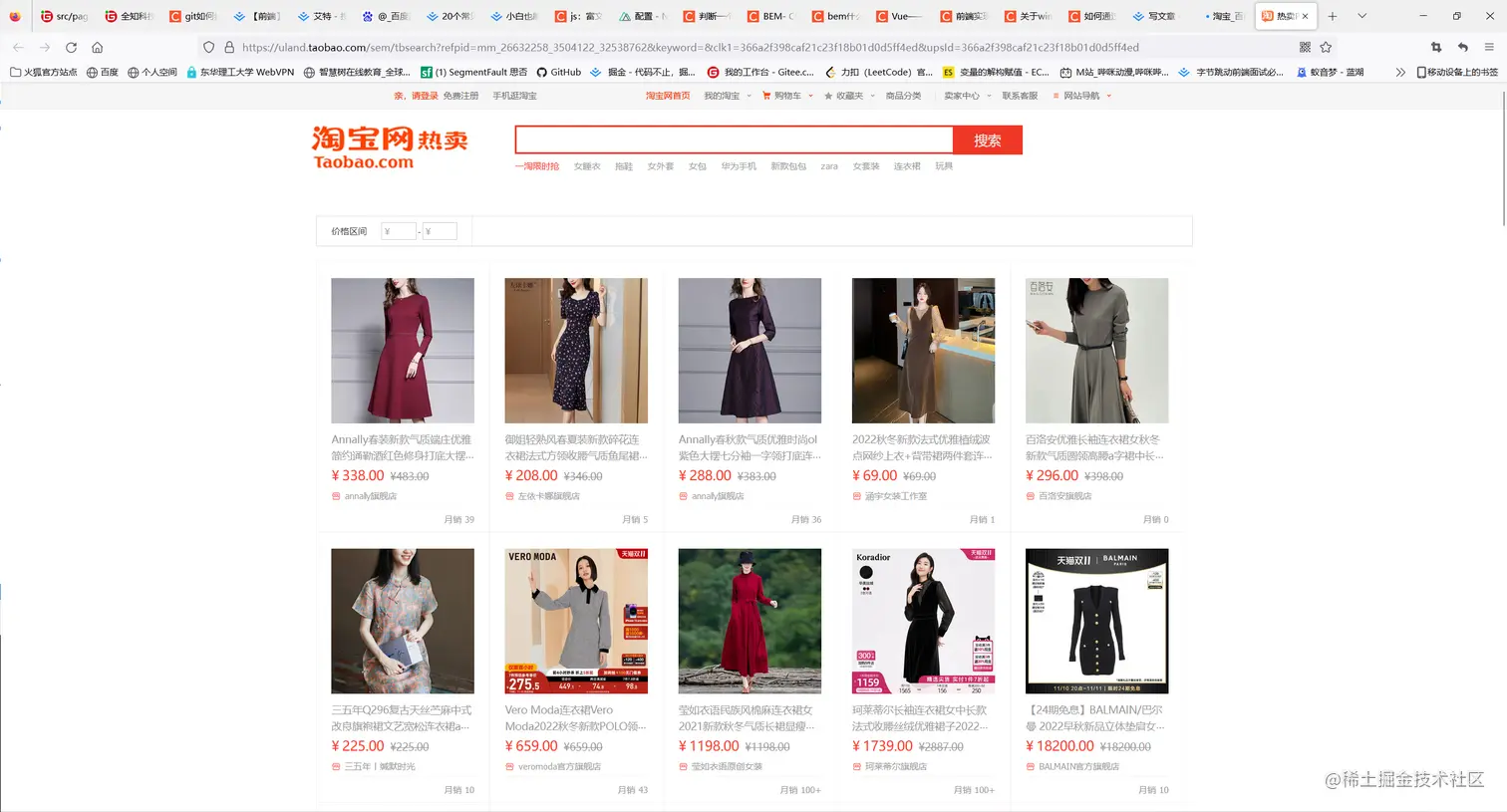The height and width of the screenshot is (812, 1507).
Task: Expand the 购物车 cart dropdown
Action: pyautogui.click(x=788, y=96)
